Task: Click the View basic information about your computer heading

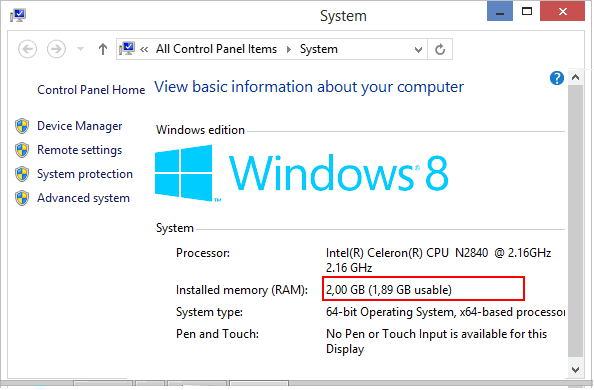Action: (x=309, y=87)
